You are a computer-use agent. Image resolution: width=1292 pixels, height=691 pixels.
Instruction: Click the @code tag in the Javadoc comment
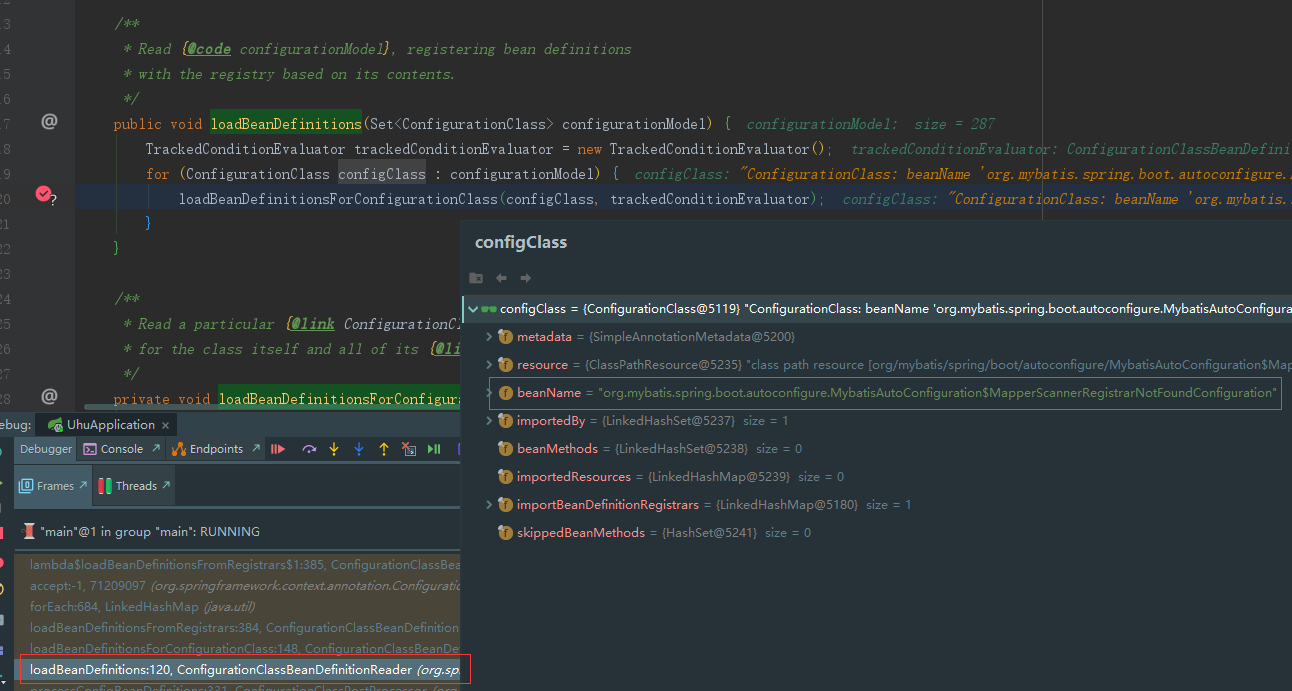(x=208, y=49)
